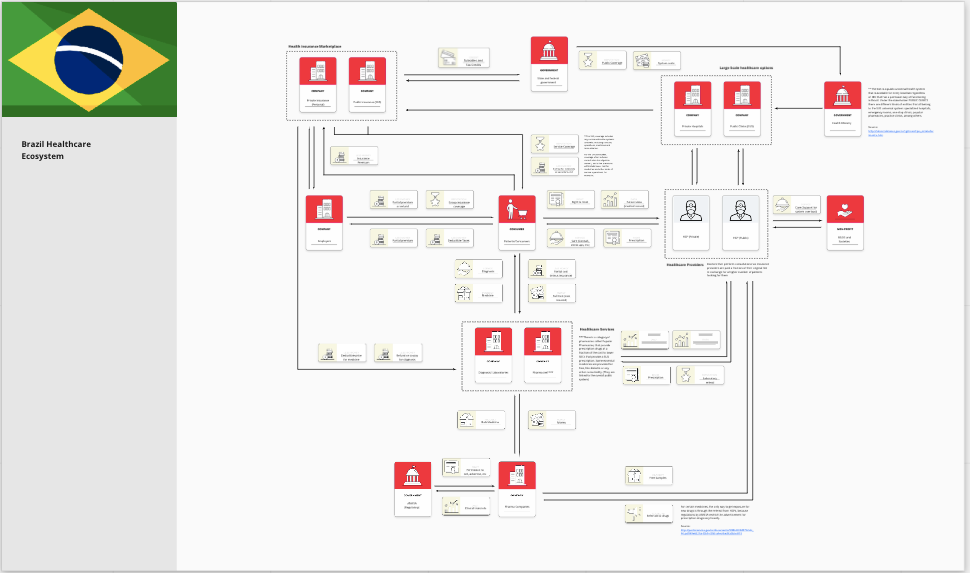Click the State and federal government card
Viewport: 970px width, 573px height.
[x=549, y=64]
